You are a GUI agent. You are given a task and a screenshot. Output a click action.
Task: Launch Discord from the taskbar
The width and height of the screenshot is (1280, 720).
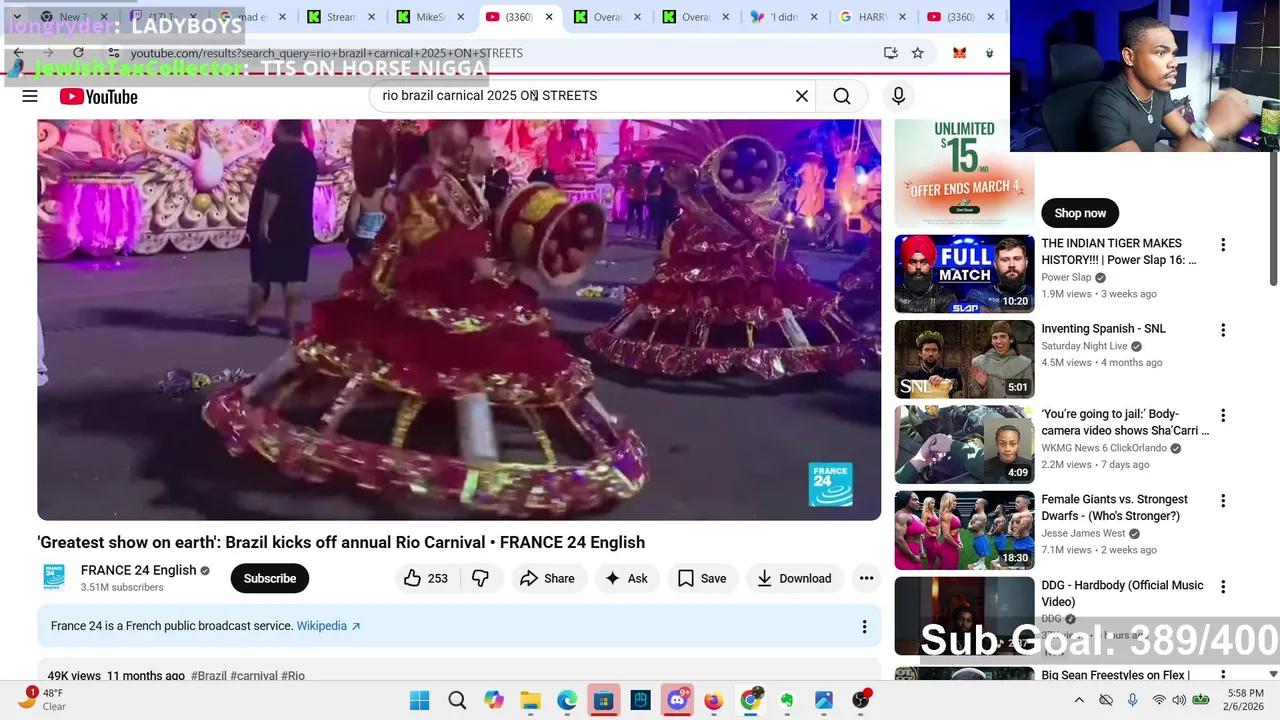677,700
